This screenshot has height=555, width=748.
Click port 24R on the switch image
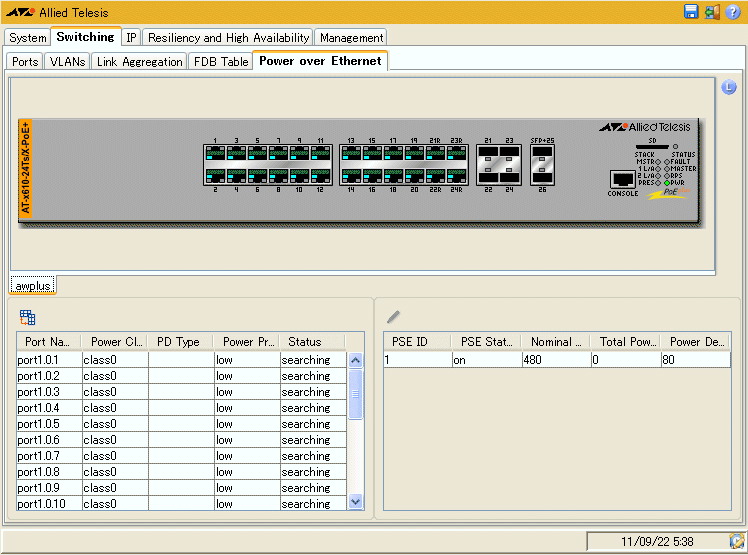(457, 176)
